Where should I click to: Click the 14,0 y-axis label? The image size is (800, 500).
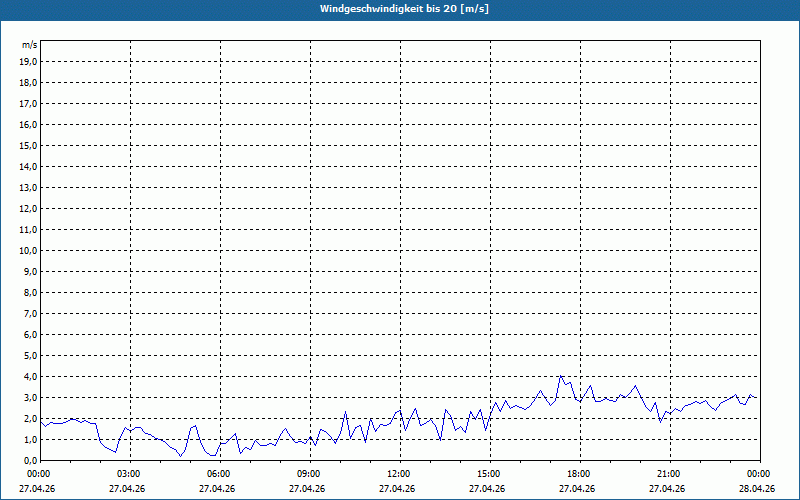click(30, 166)
